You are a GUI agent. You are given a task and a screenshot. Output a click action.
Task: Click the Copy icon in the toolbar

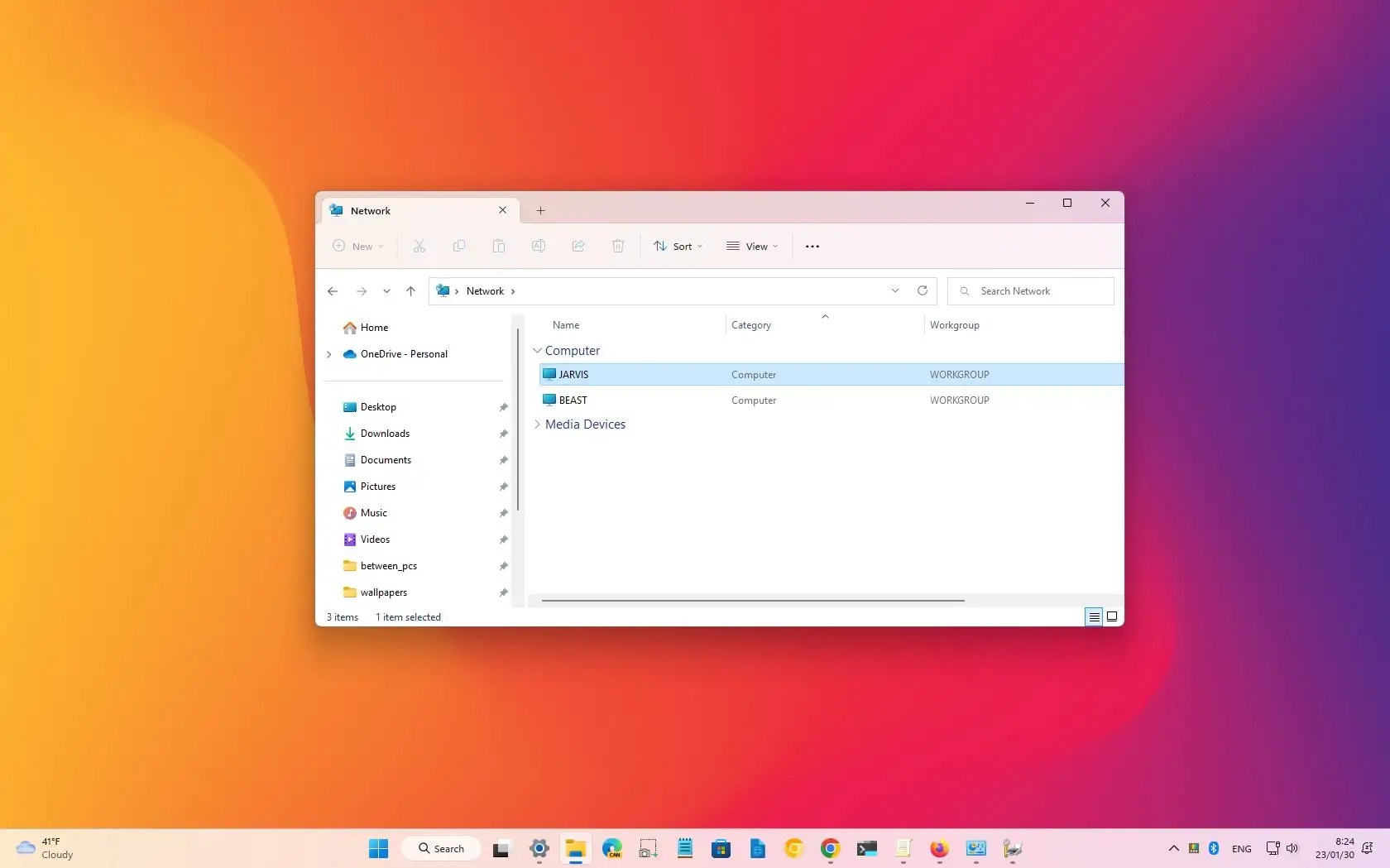pos(459,246)
